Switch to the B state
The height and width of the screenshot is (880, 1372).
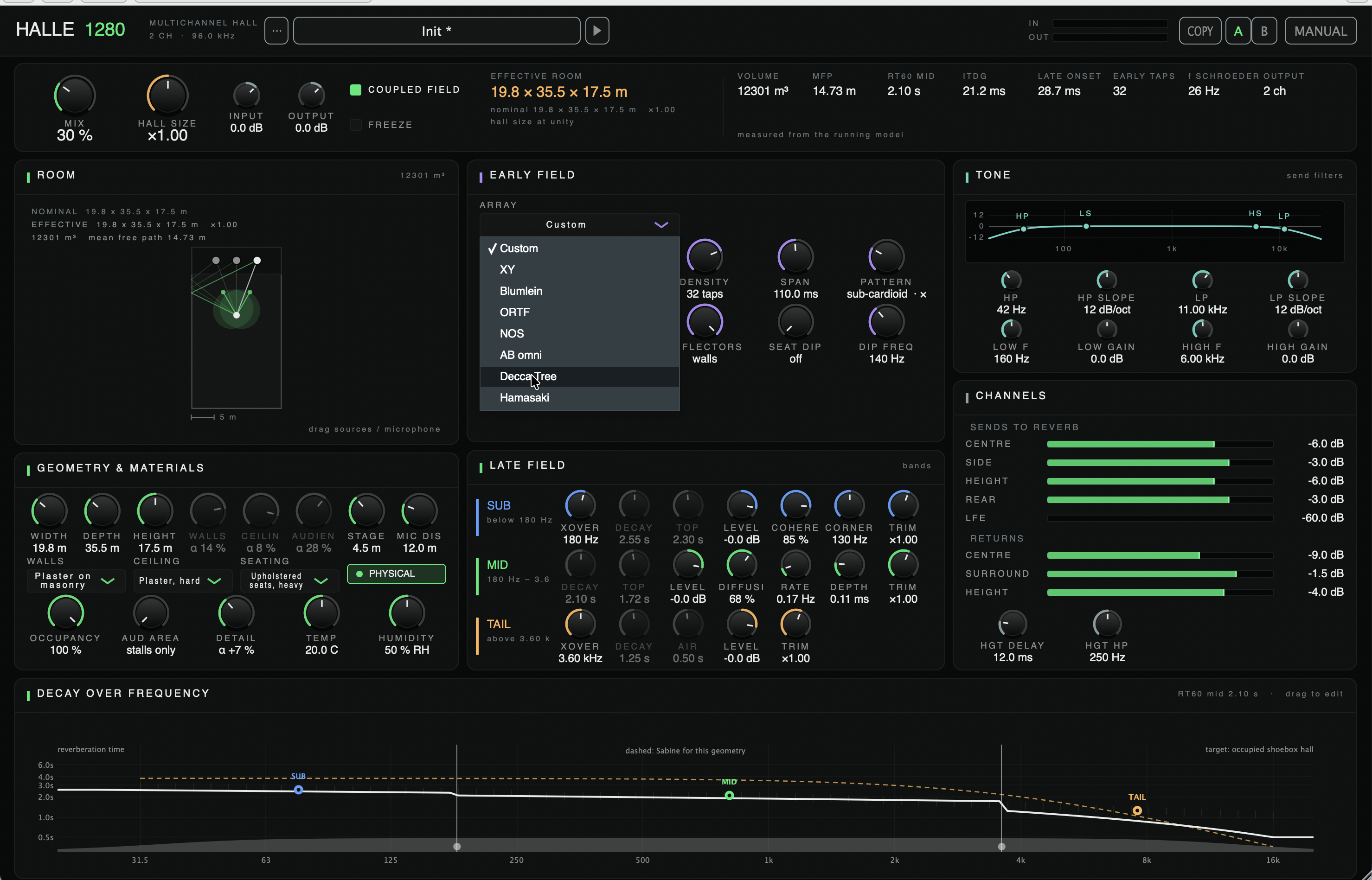(x=1264, y=31)
